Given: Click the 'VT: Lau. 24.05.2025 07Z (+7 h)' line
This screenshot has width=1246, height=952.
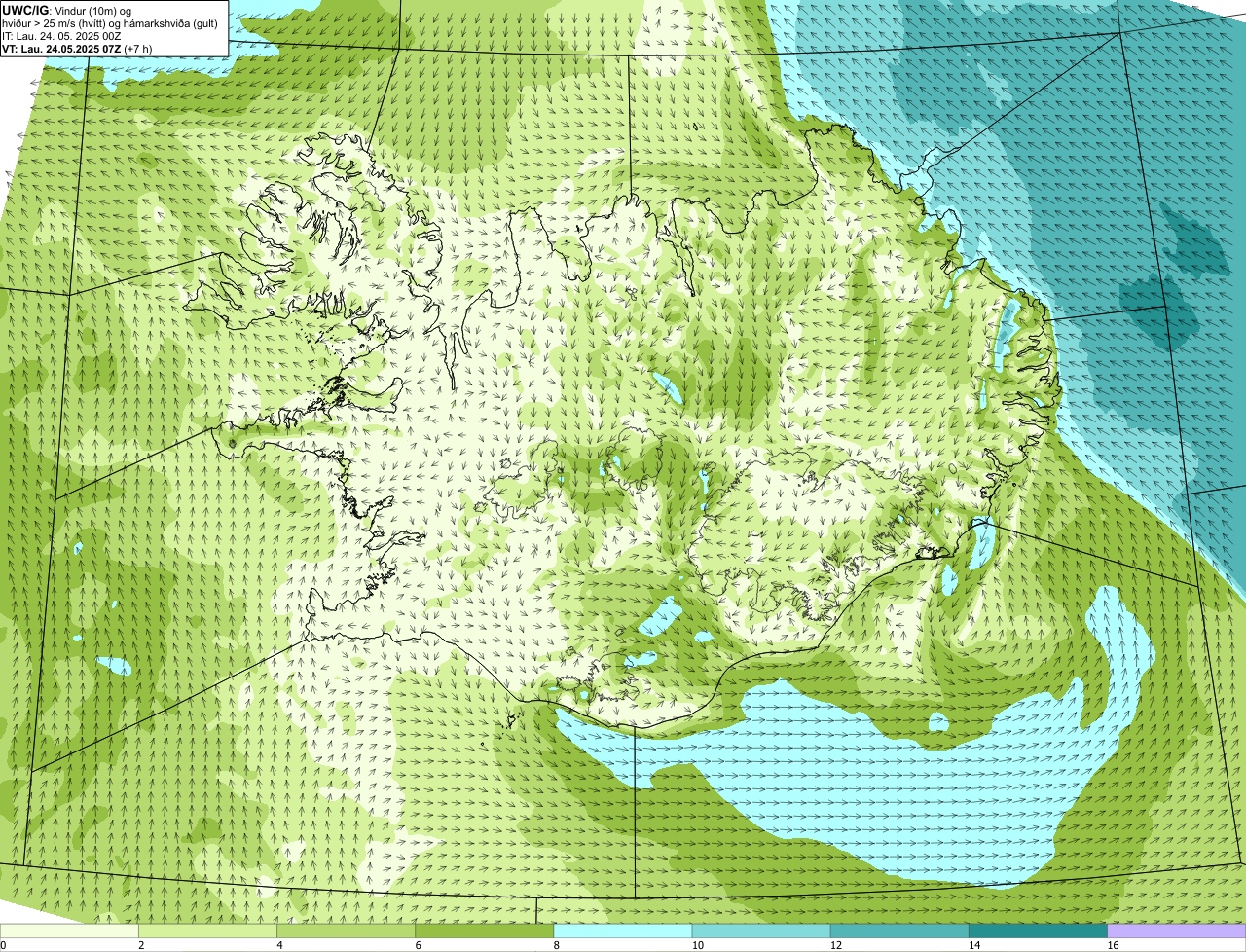Looking at the screenshot, I should (x=76, y=49).
